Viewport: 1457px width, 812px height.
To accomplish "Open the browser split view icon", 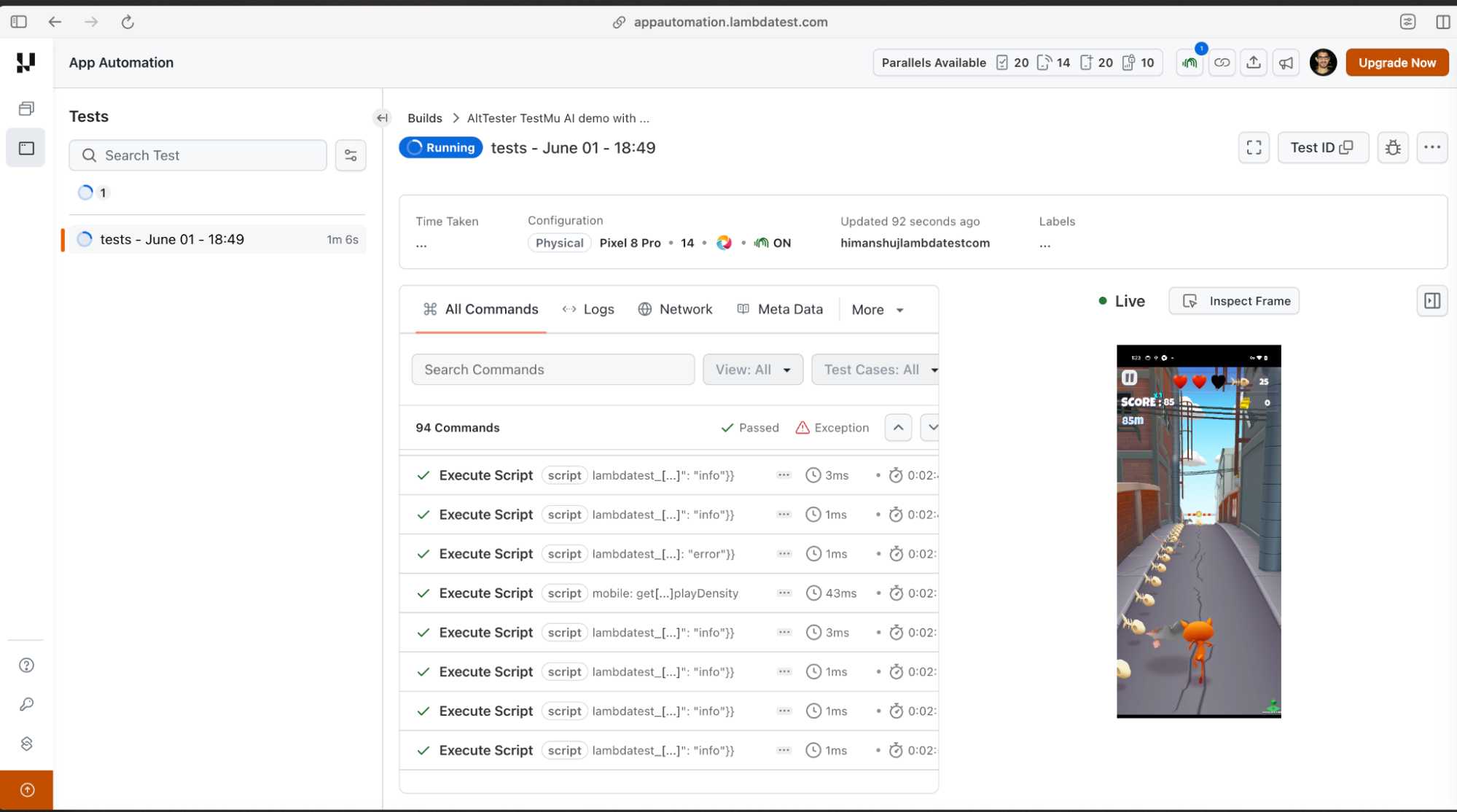I will coord(1442,22).
